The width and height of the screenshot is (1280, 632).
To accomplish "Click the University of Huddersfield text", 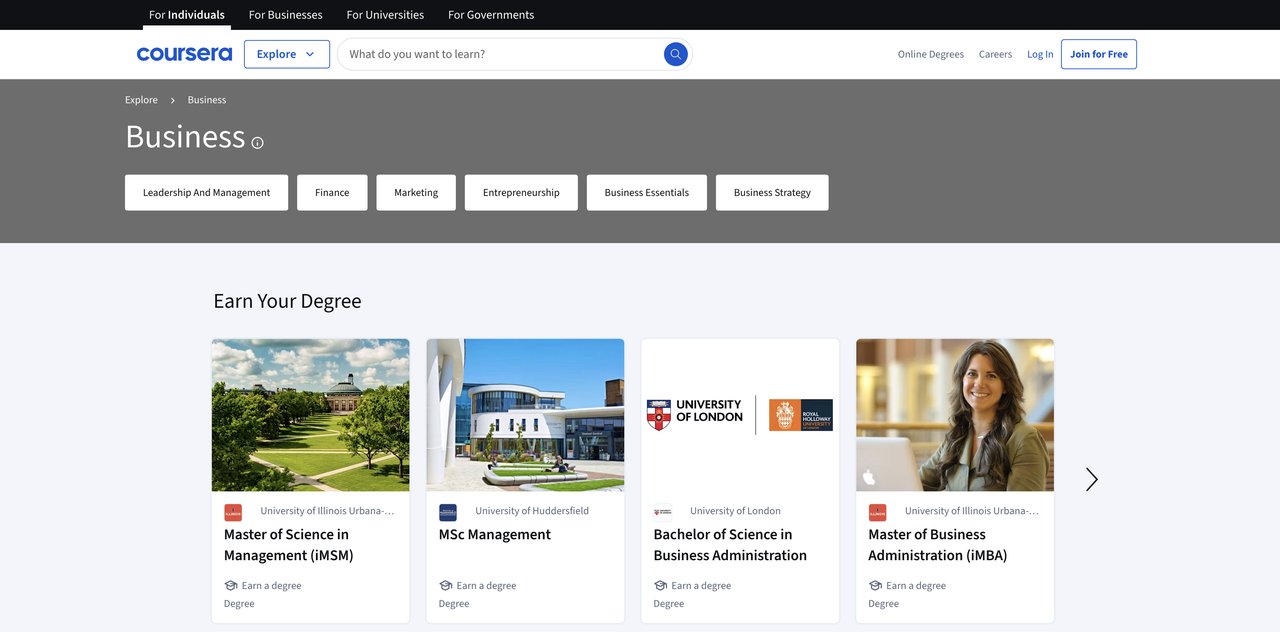I will [532, 511].
